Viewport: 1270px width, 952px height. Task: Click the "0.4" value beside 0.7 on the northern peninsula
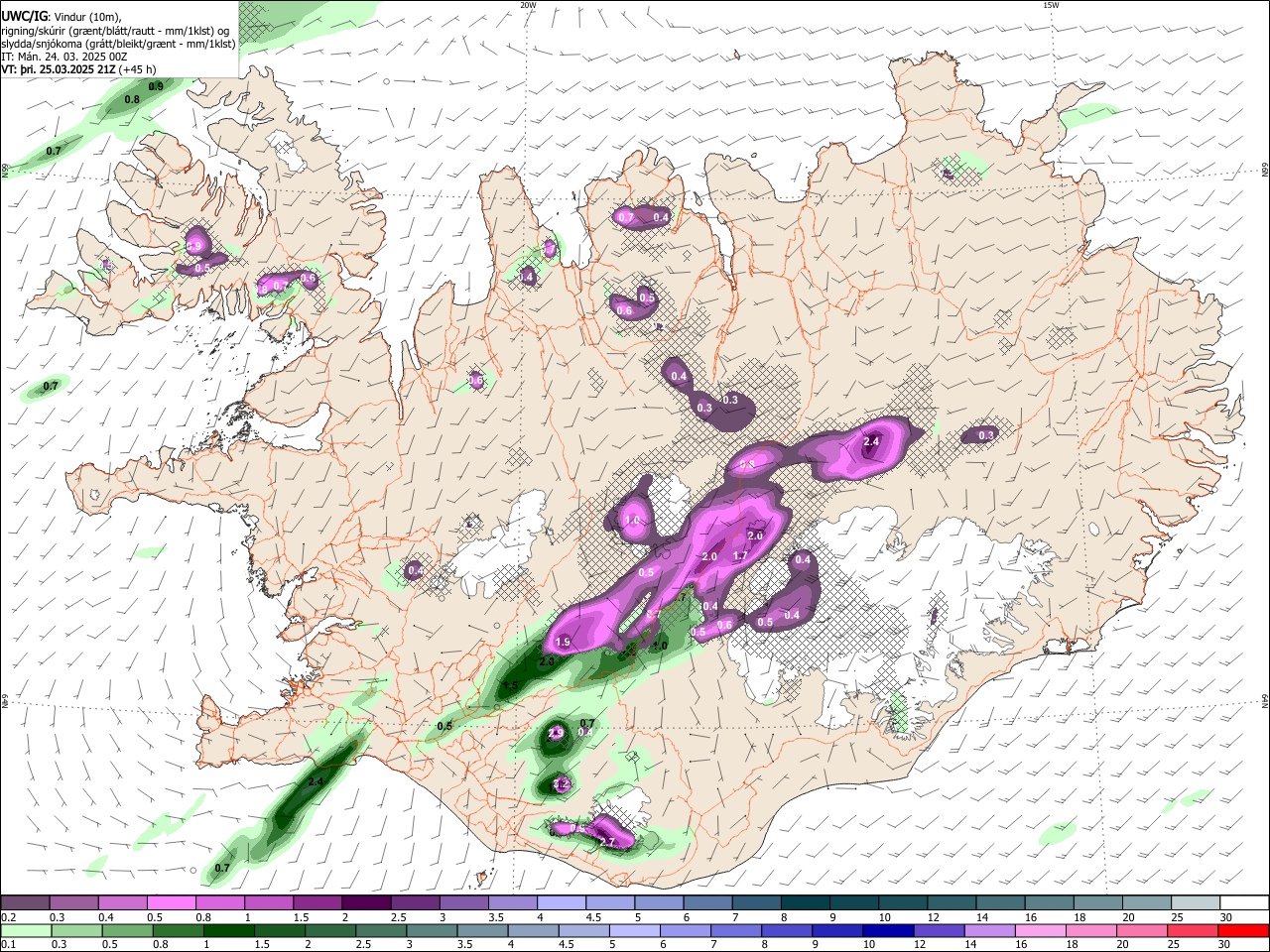tap(661, 217)
